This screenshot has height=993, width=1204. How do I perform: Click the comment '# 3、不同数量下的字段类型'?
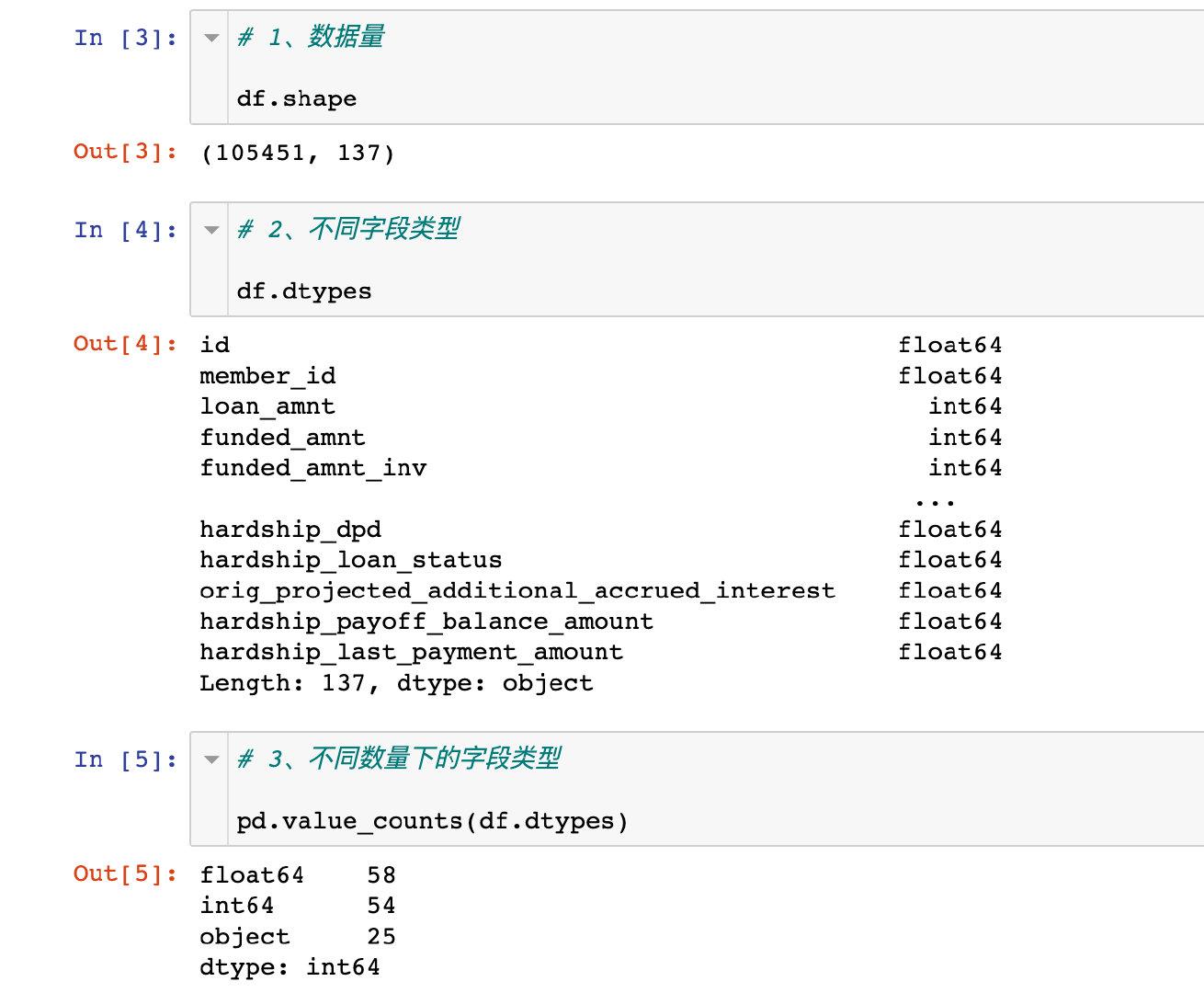click(399, 759)
